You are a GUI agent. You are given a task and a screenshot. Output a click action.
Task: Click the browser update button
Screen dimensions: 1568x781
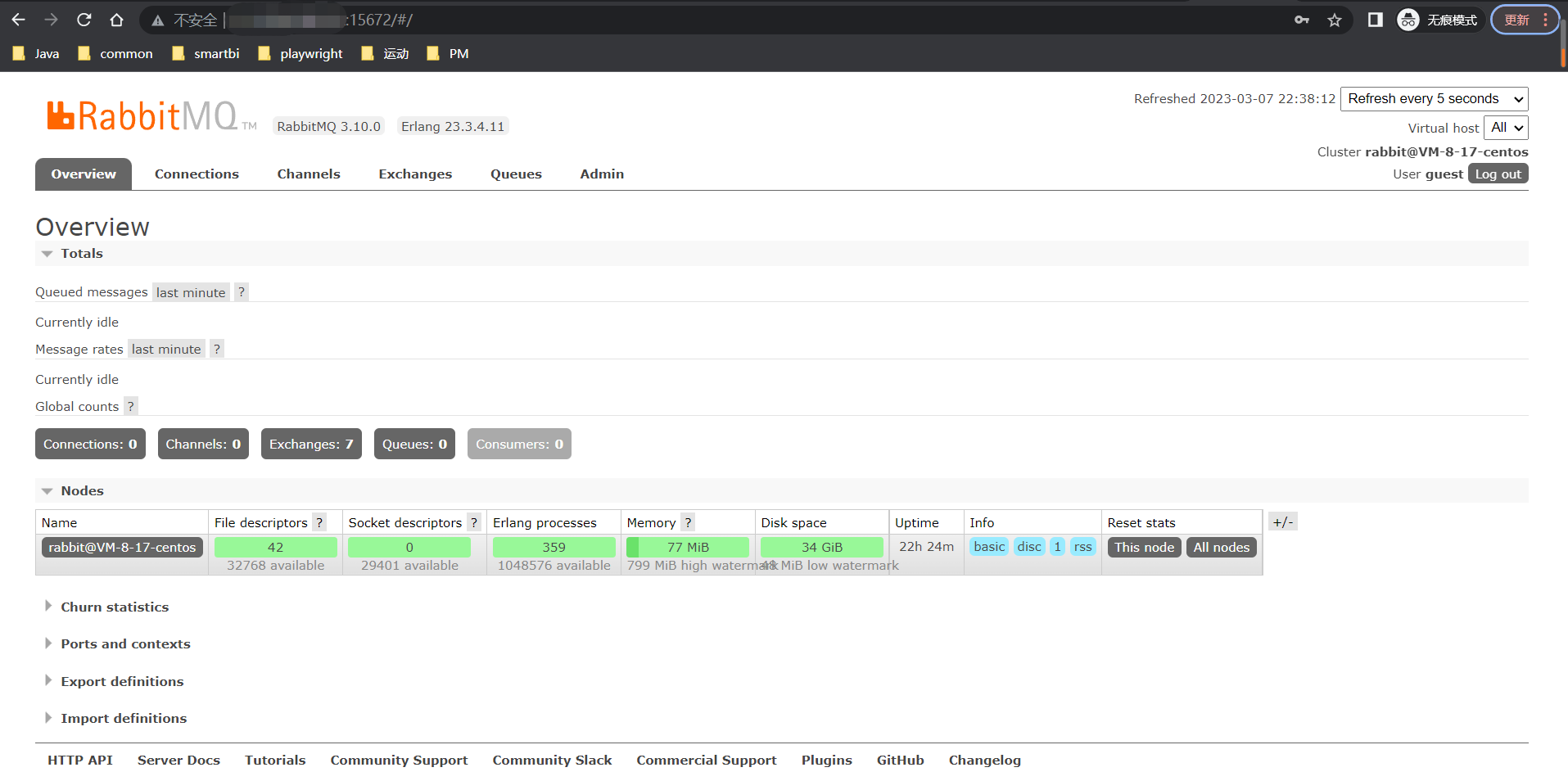click(x=1525, y=20)
